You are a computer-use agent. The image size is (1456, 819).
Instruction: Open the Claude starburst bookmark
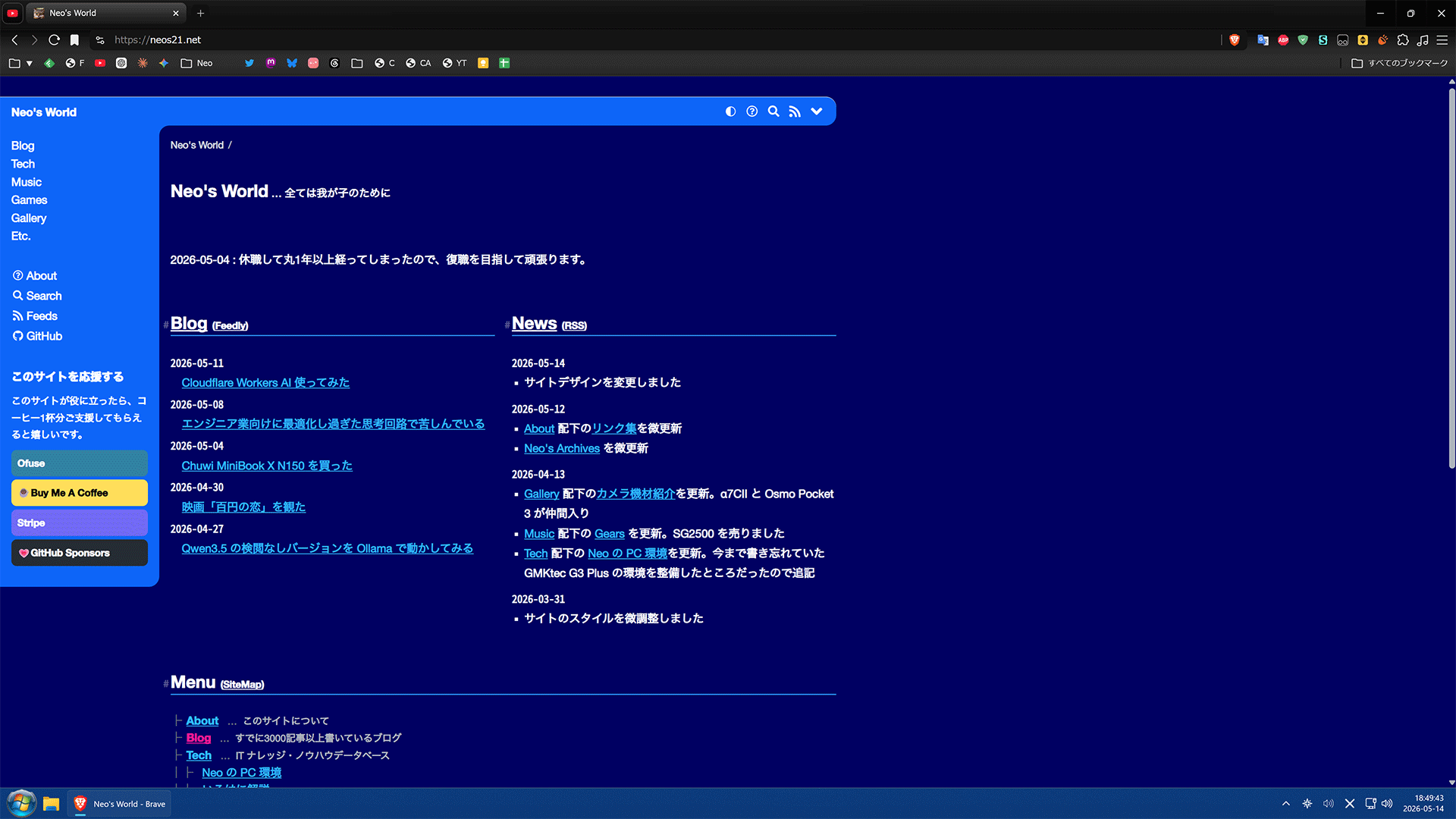pyautogui.click(x=143, y=63)
